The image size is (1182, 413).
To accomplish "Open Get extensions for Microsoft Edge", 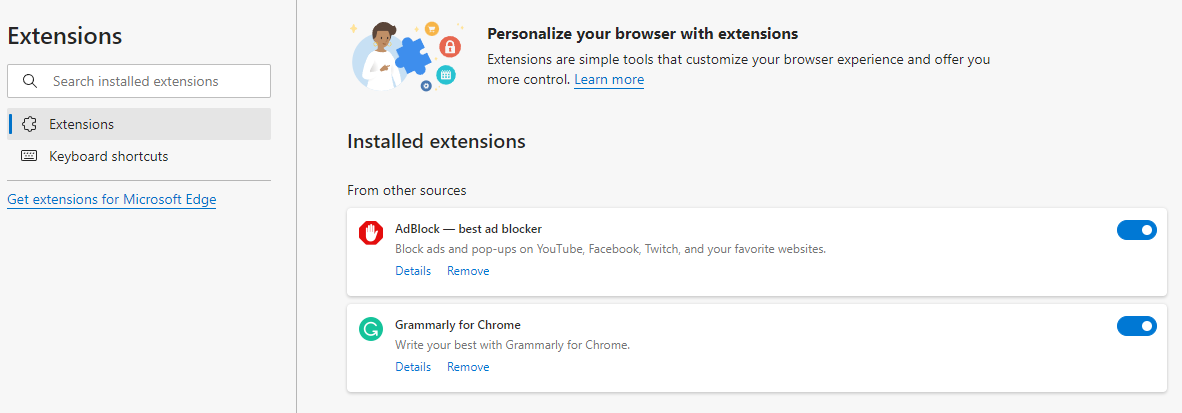I will (111, 199).
